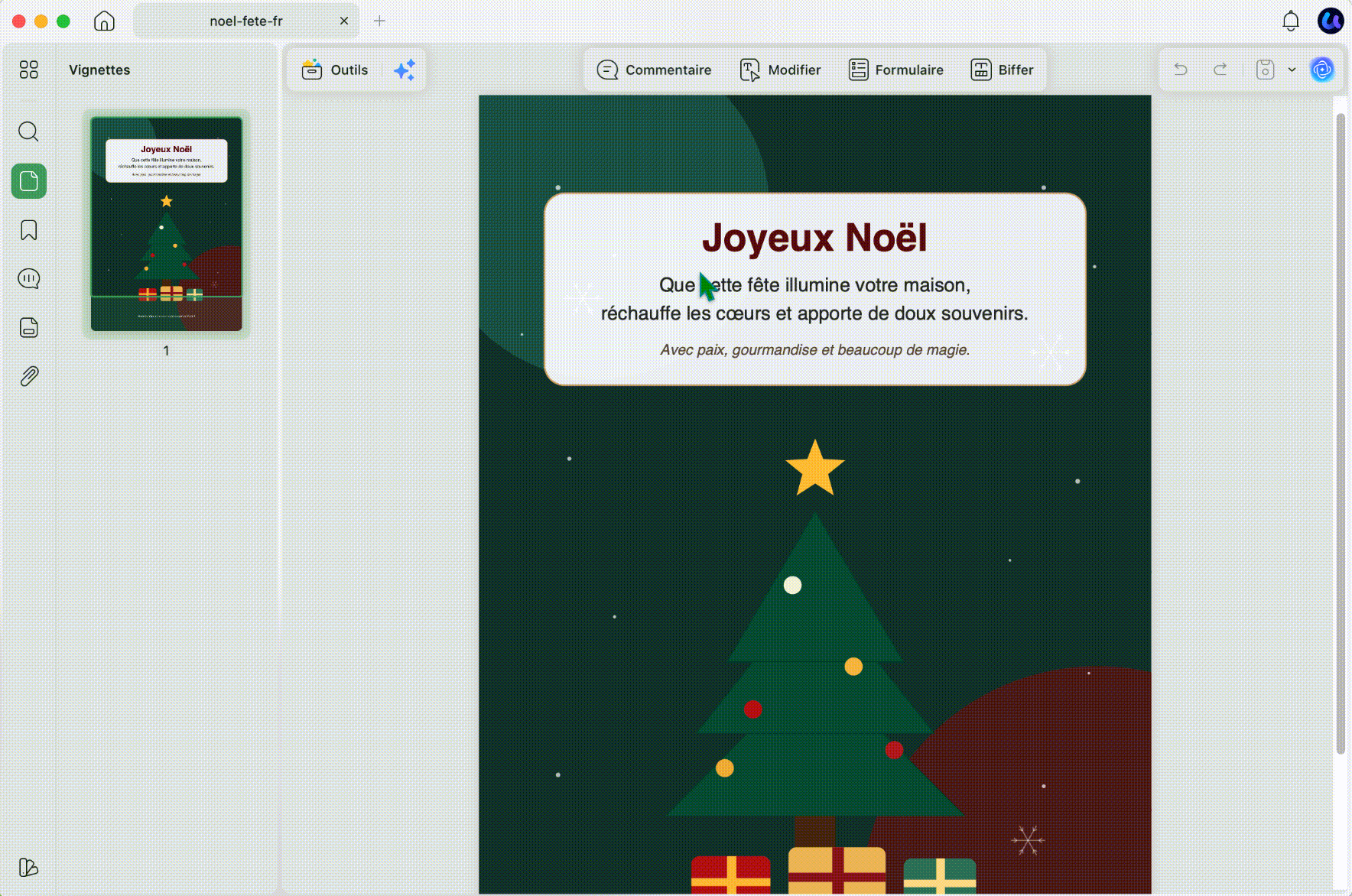
Task: Click the undo arrow
Action: (x=1181, y=70)
